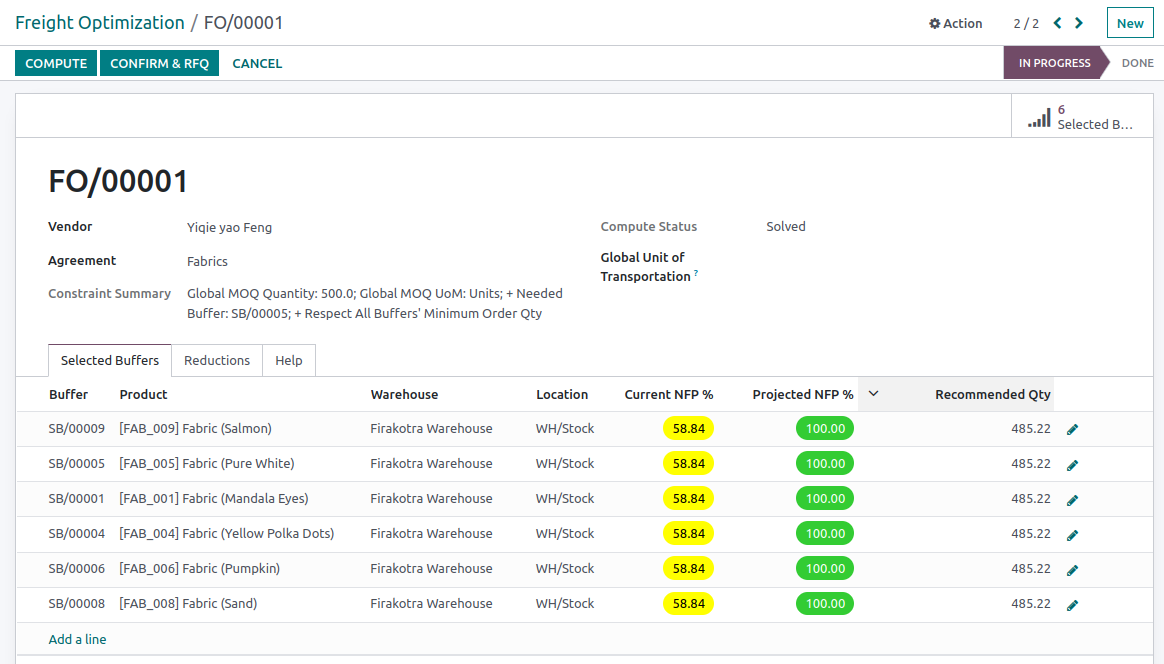1164x664 pixels.
Task: Click edit pencil icon for Fabric (Salmon) row
Action: pyautogui.click(x=1072, y=429)
